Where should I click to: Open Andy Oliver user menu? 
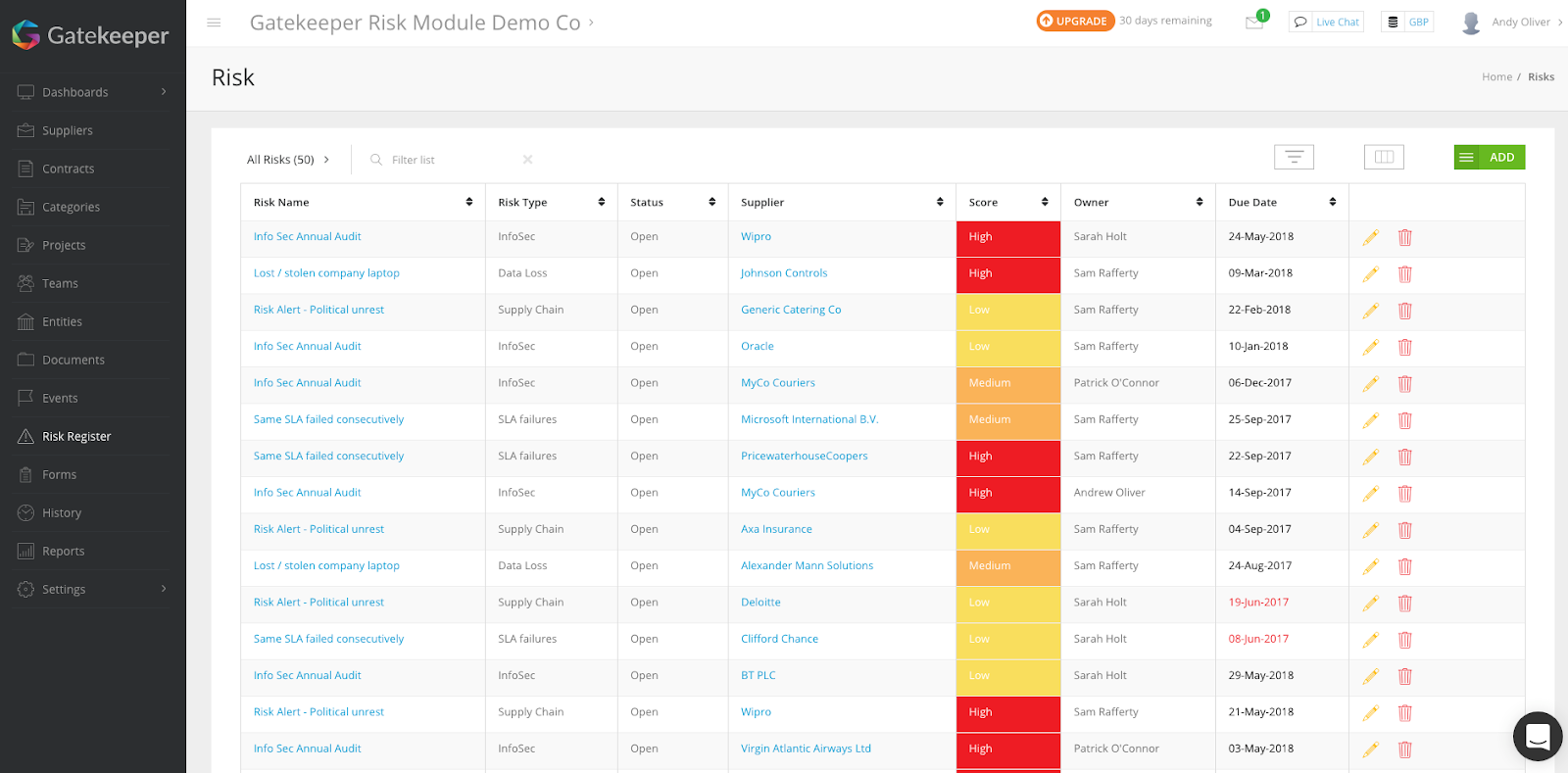point(1511,22)
